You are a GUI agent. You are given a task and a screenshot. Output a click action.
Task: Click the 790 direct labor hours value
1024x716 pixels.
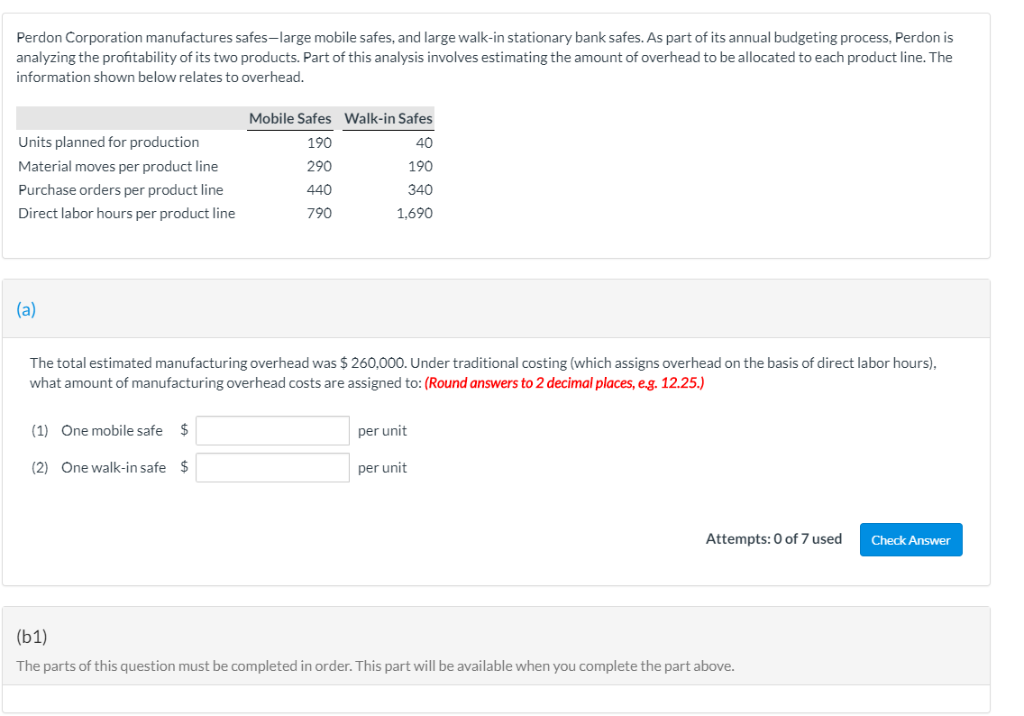point(319,213)
